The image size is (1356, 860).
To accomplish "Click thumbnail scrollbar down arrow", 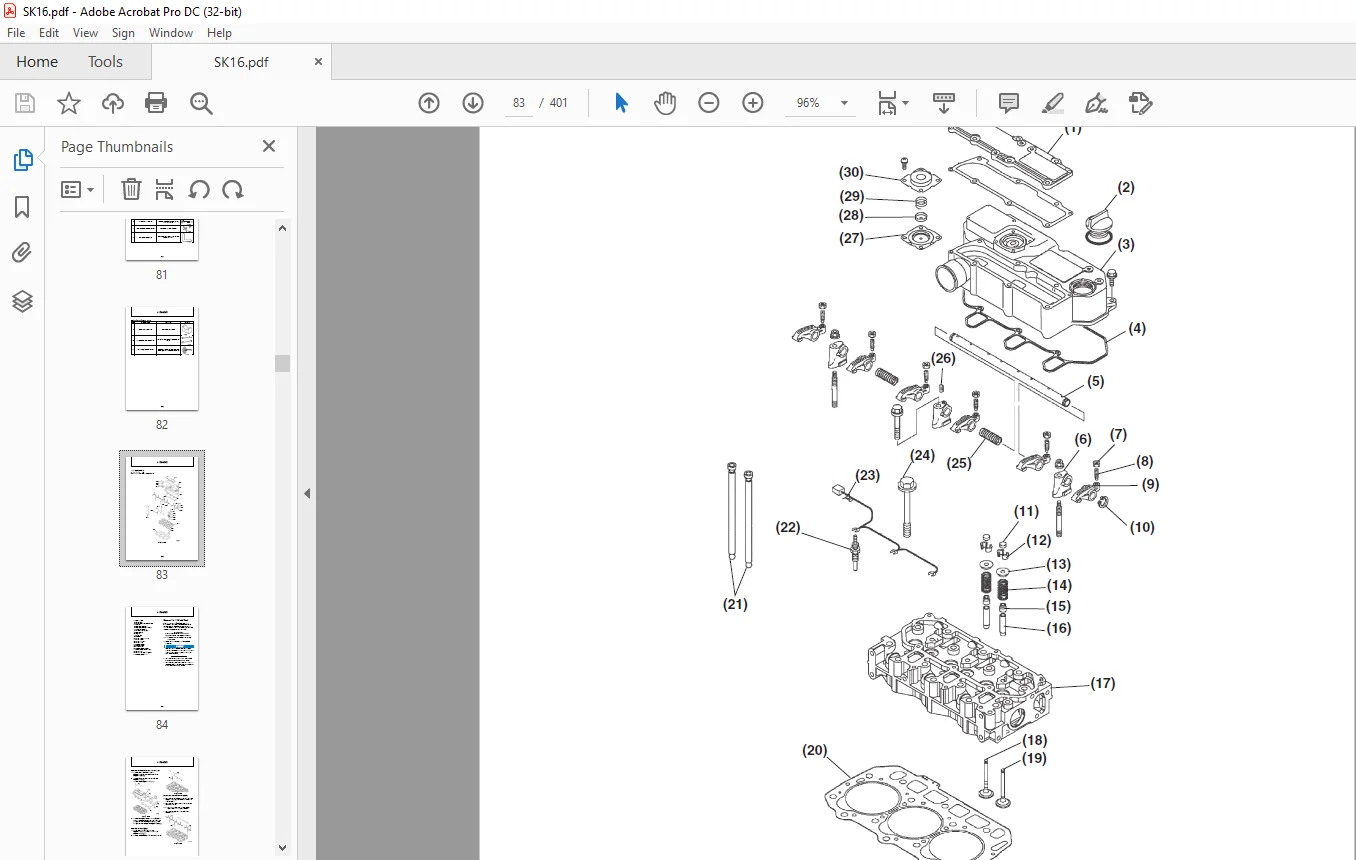I will pyautogui.click(x=282, y=848).
